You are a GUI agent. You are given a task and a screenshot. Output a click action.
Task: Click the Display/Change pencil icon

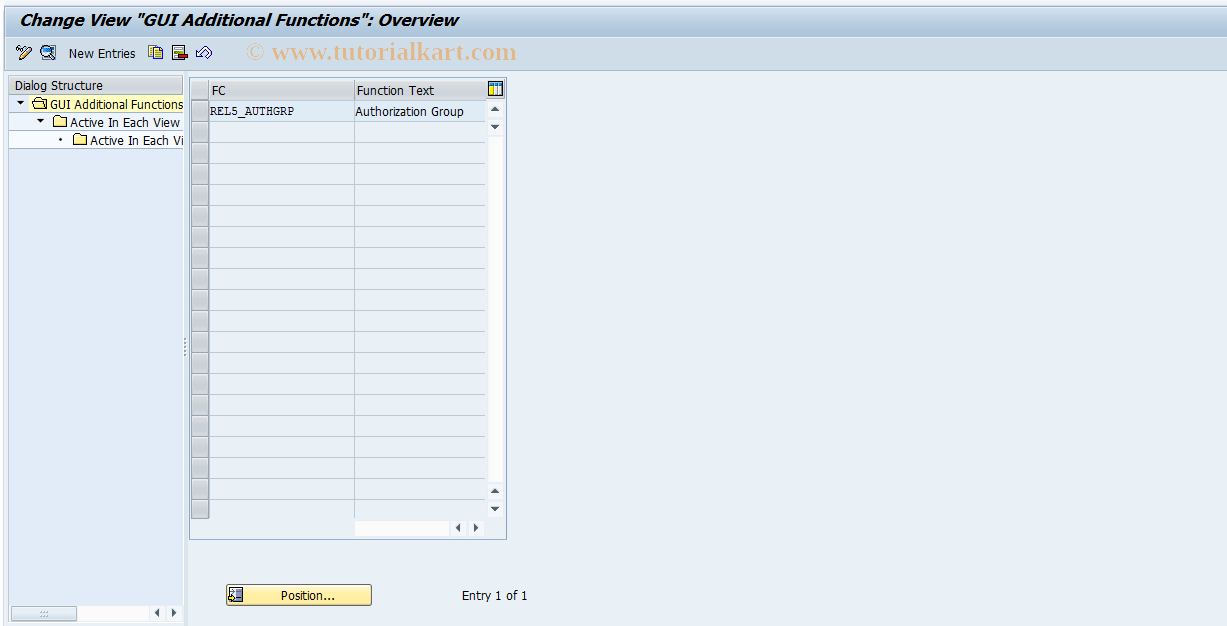24,53
